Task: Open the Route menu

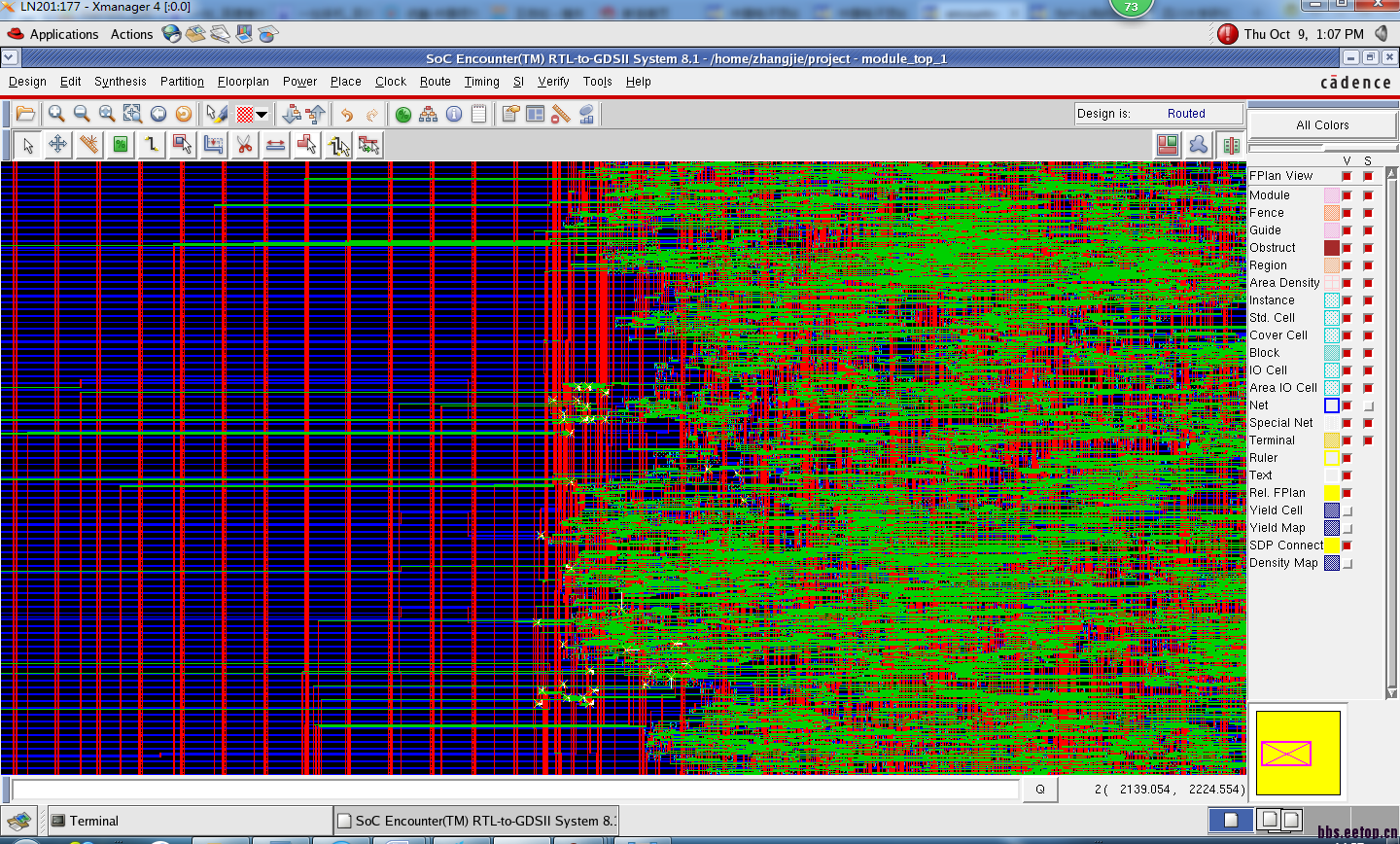Action: coord(435,82)
